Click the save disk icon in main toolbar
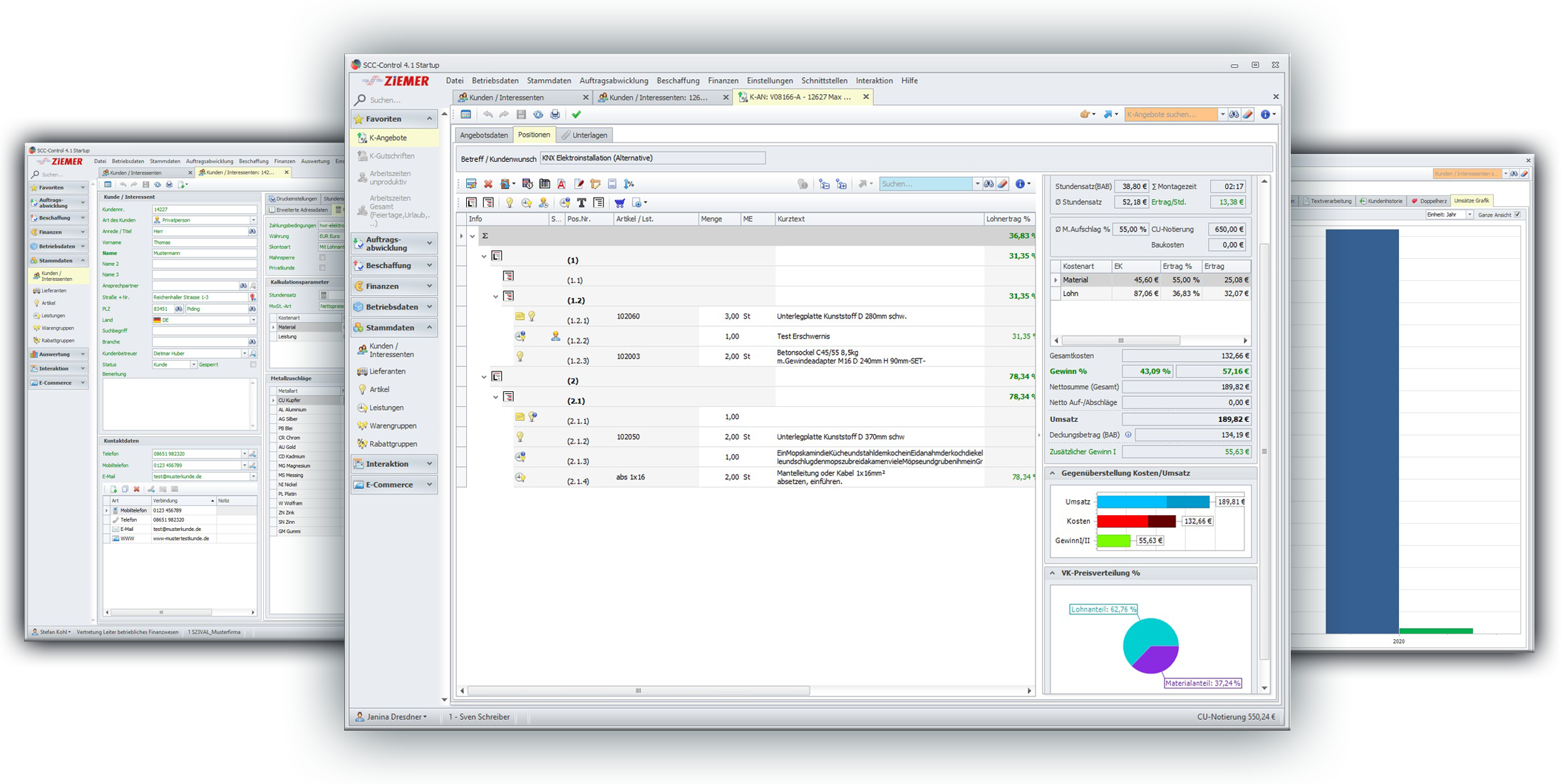The height and width of the screenshot is (784, 1568). tap(521, 115)
